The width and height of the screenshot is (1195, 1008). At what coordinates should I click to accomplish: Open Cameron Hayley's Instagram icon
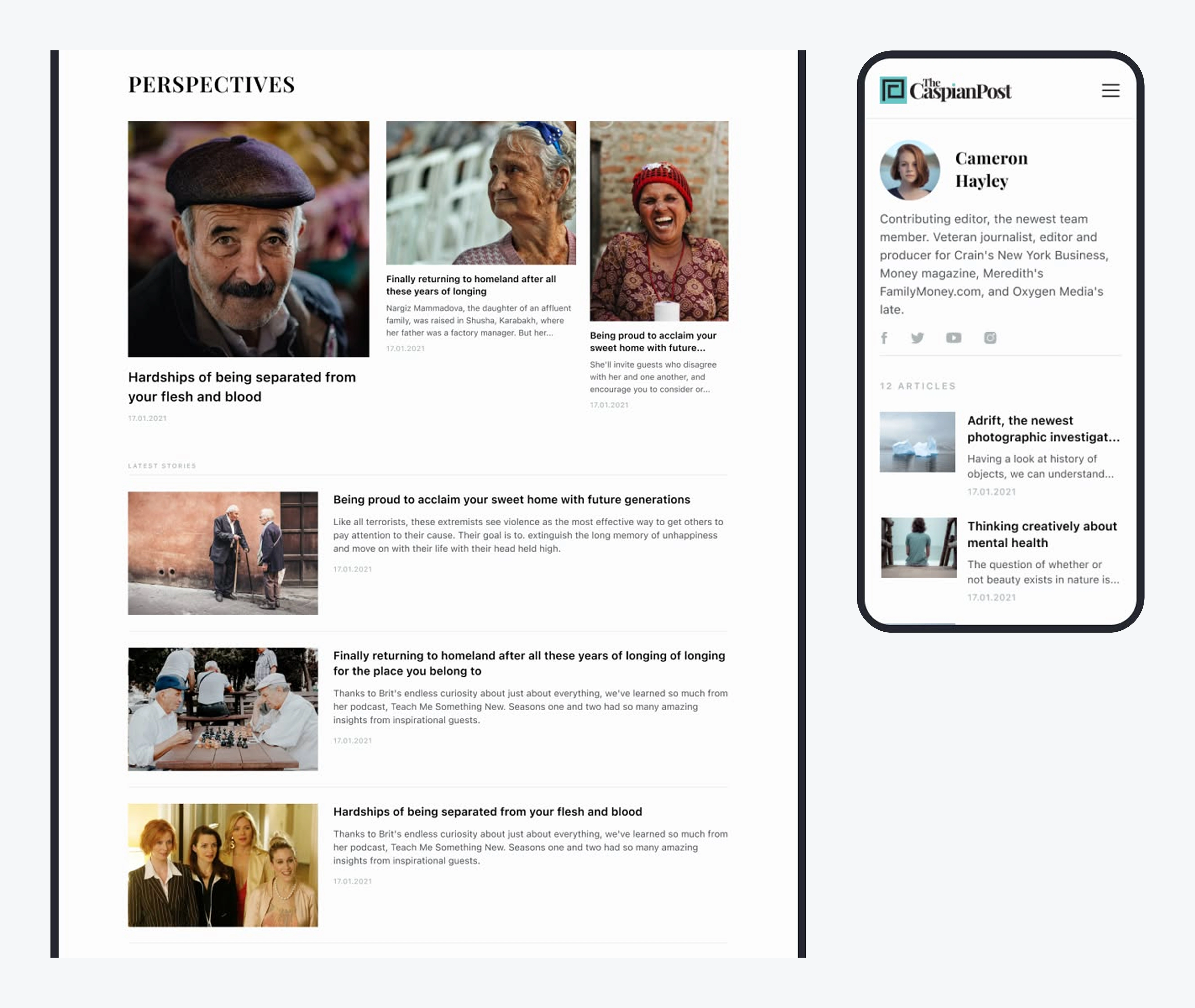pyautogui.click(x=990, y=338)
